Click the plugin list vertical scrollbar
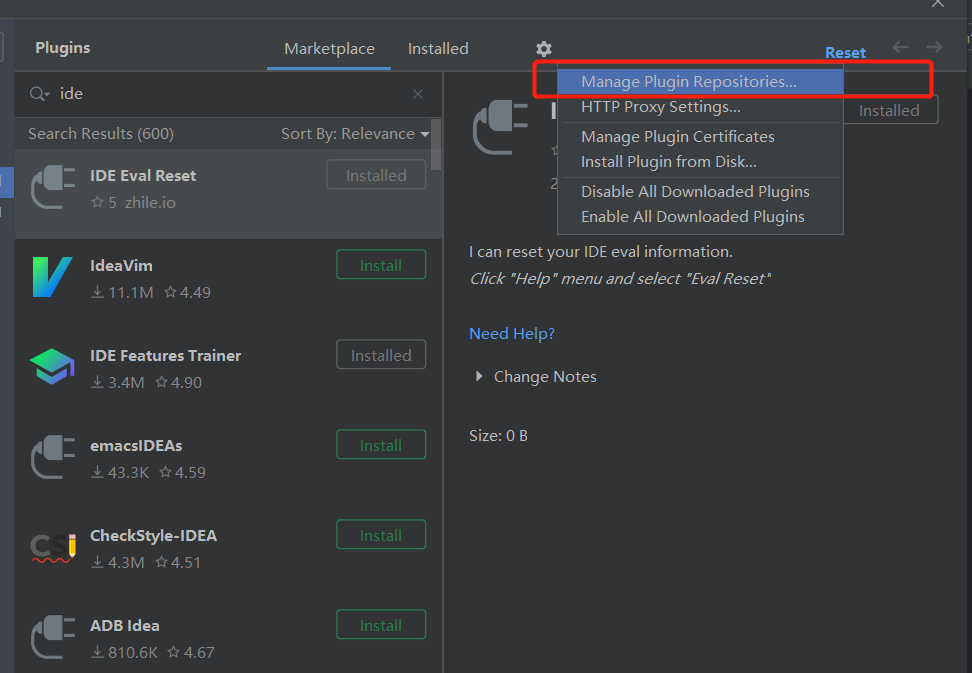Viewport: 972px width, 673px height. tap(436, 145)
